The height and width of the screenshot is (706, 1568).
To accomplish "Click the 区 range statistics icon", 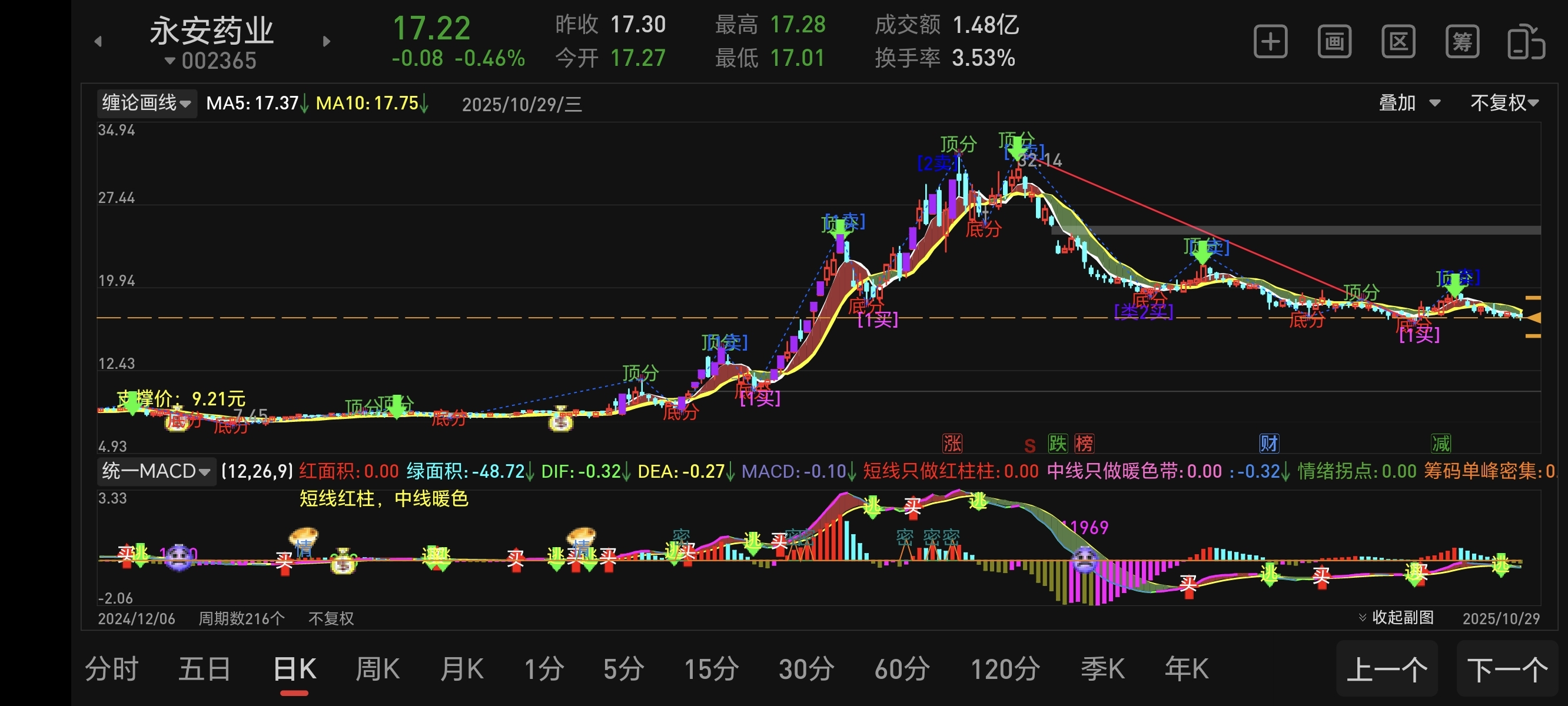I will (x=1398, y=41).
